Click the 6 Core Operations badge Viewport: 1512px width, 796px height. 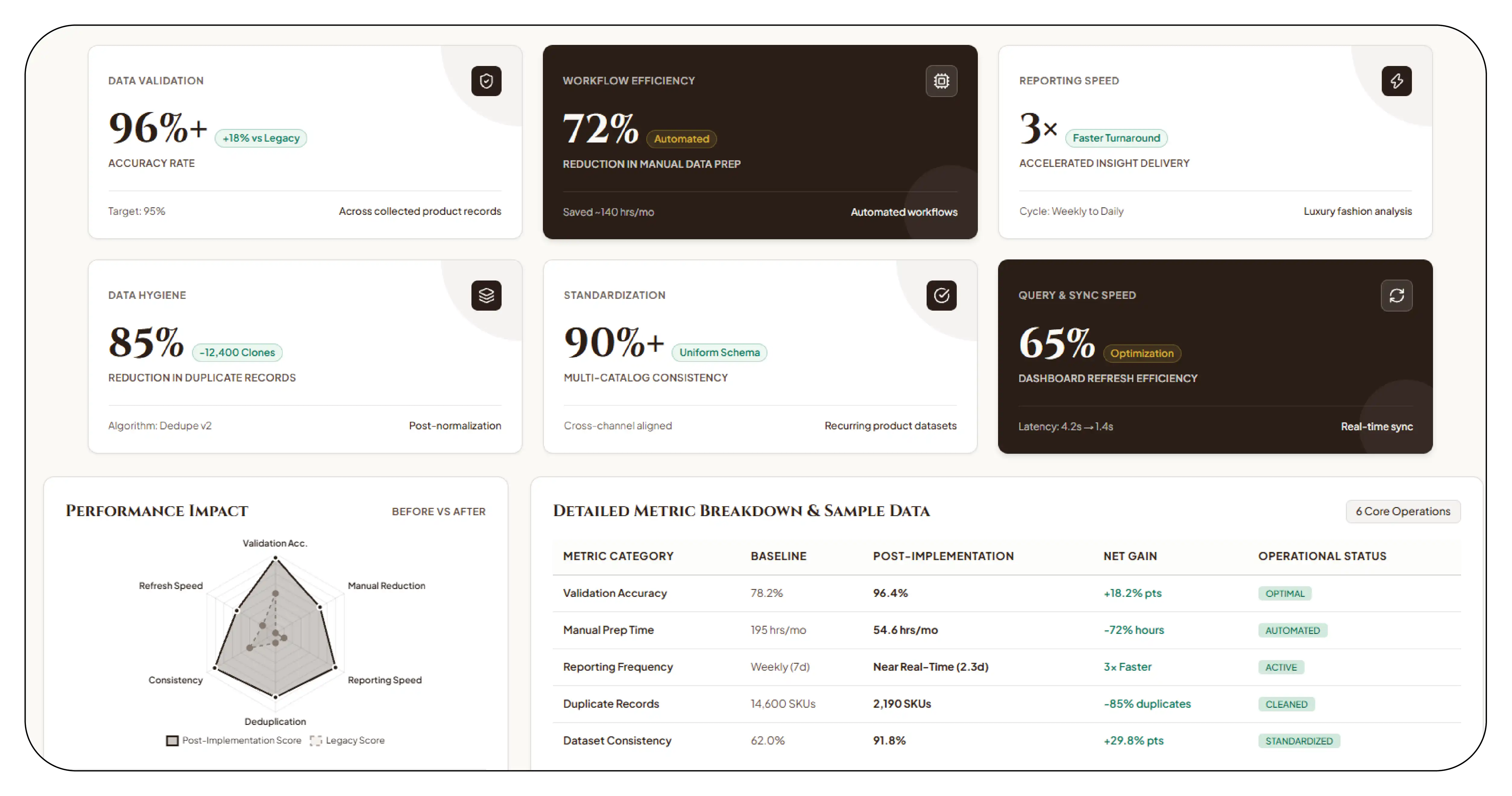[x=1403, y=511]
